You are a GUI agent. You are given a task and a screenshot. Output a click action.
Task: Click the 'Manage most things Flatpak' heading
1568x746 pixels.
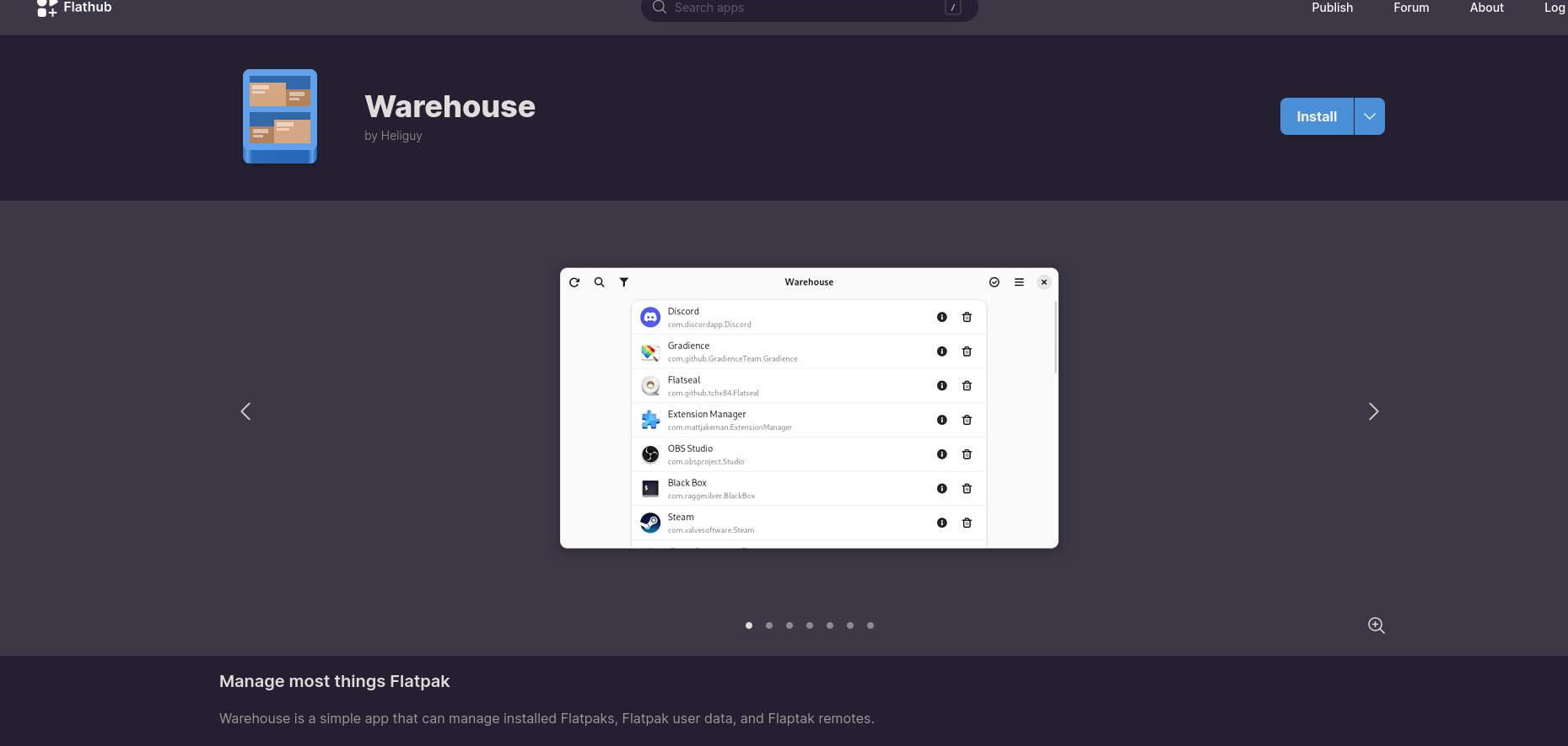334,681
